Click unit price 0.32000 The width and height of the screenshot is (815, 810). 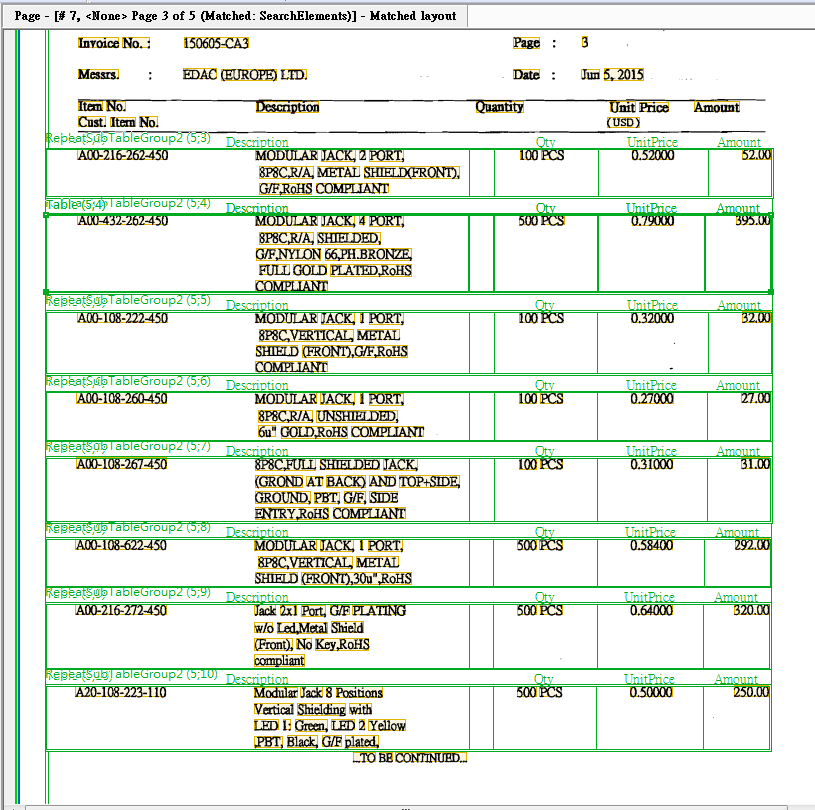652,318
